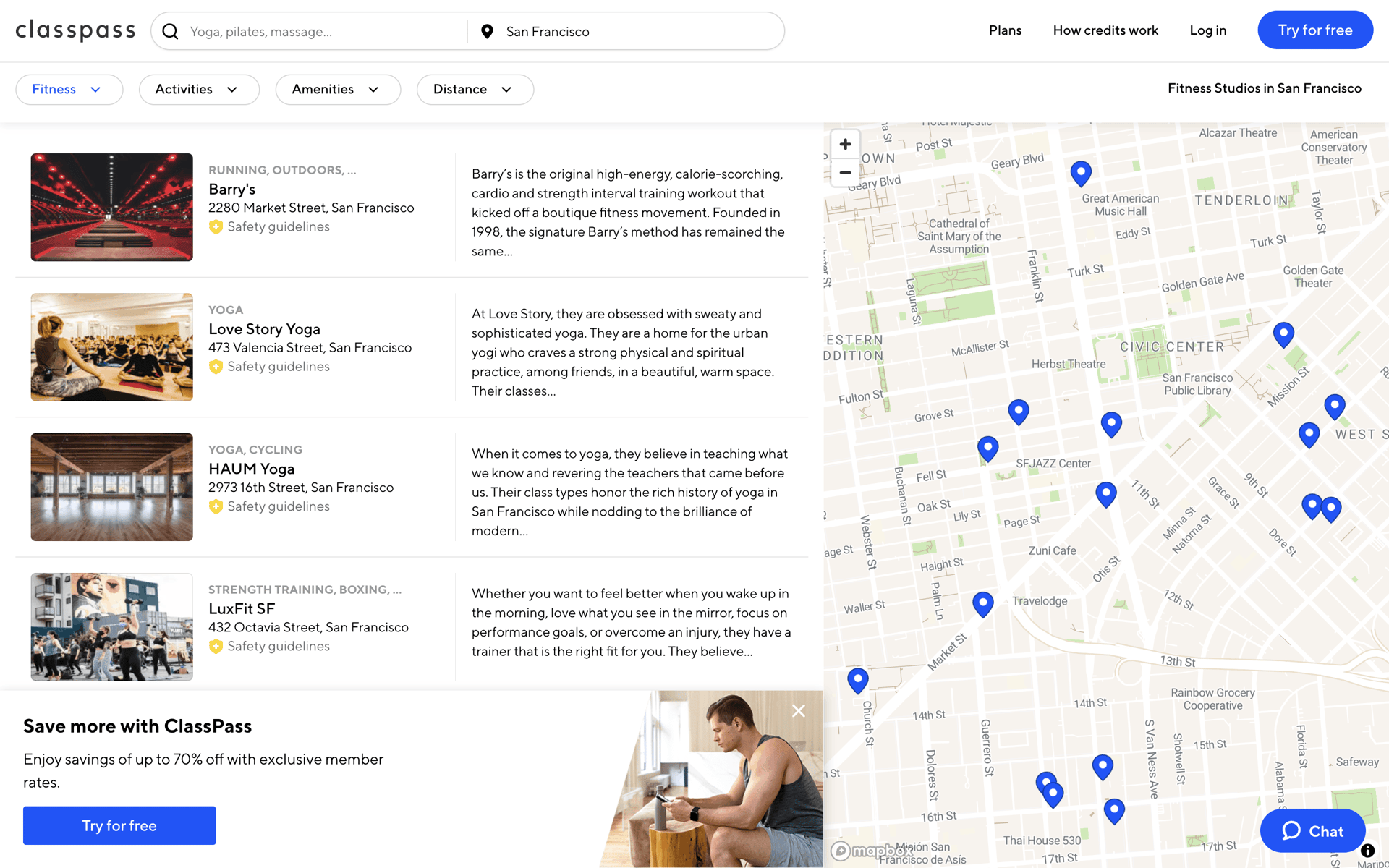1389x868 pixels.
Task: Click HAUM Yoga studio thumbnail
Action: pos(111,487)
